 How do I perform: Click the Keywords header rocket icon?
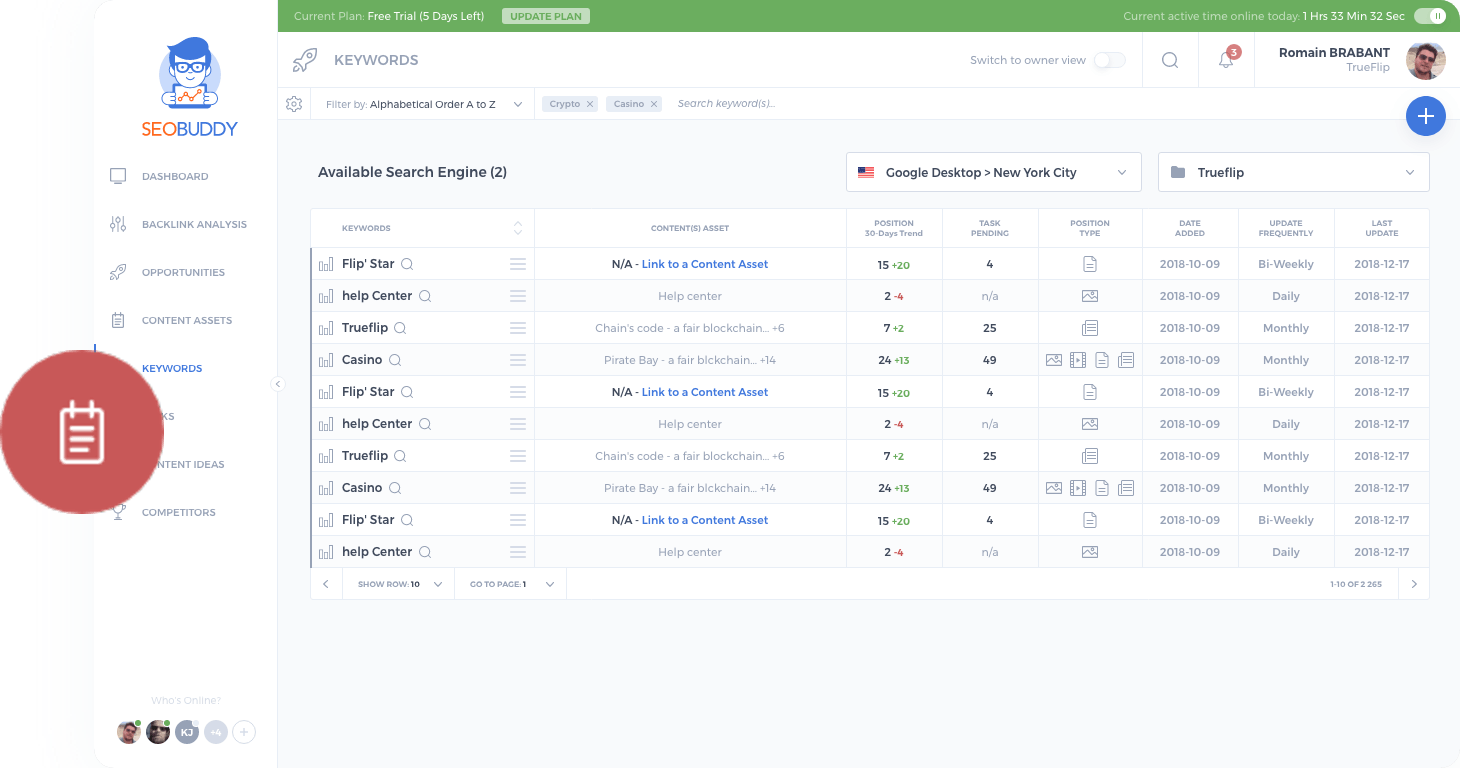click(304, 60)
